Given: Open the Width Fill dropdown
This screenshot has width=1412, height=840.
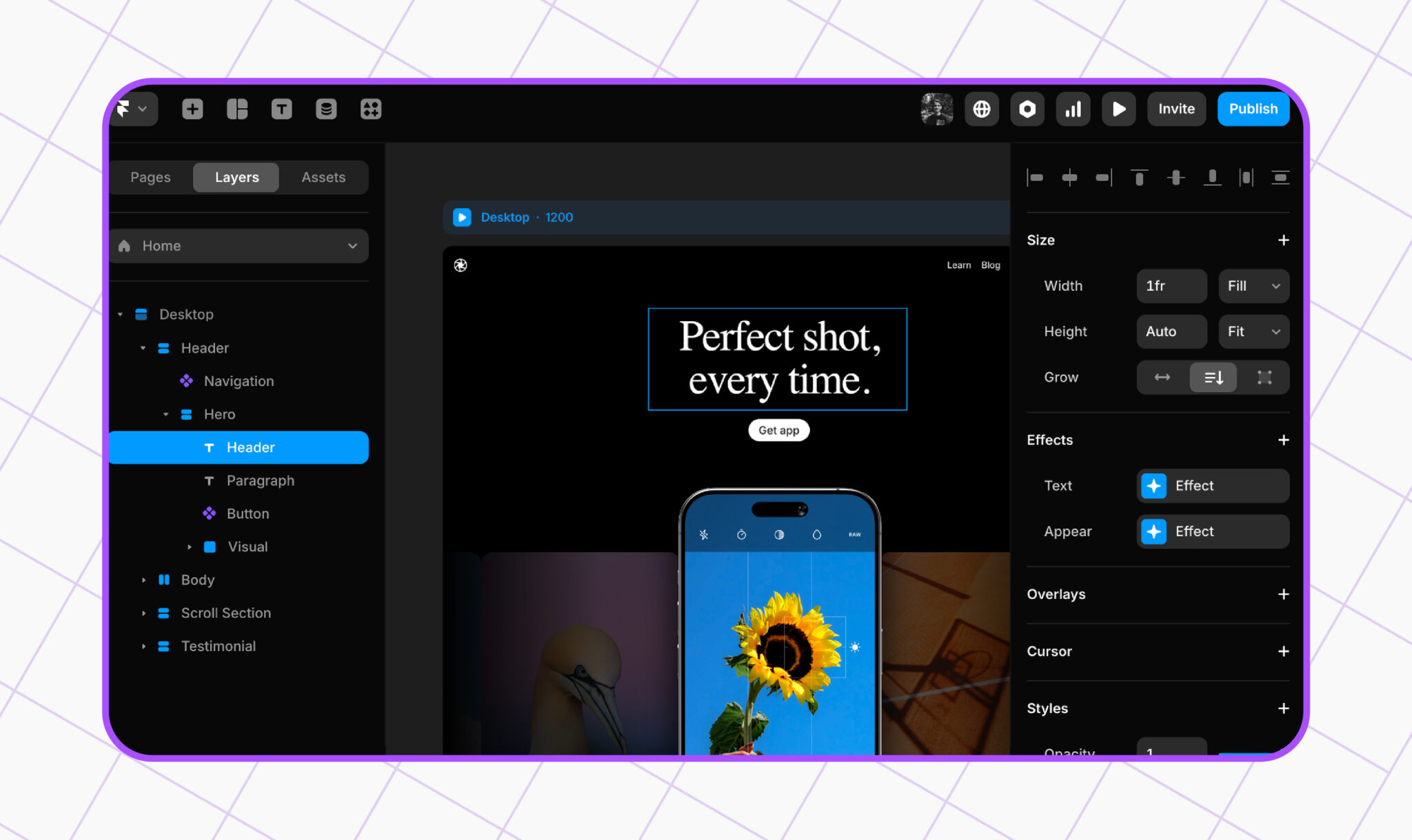Looking at the screenshot, I should pyautogui.click(x=1253, y=286).
